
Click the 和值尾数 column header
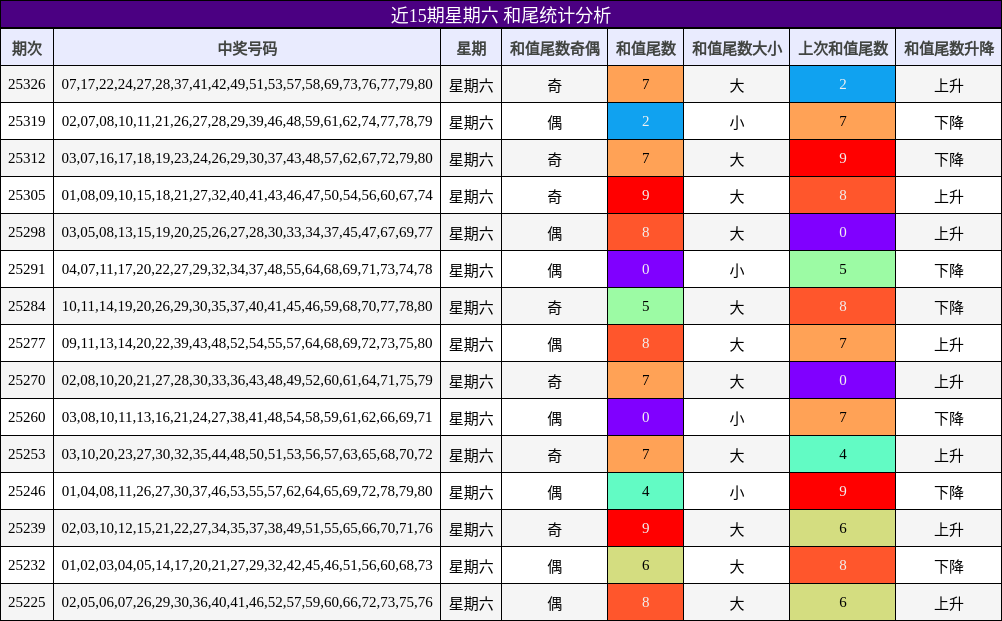pos(645,46)
